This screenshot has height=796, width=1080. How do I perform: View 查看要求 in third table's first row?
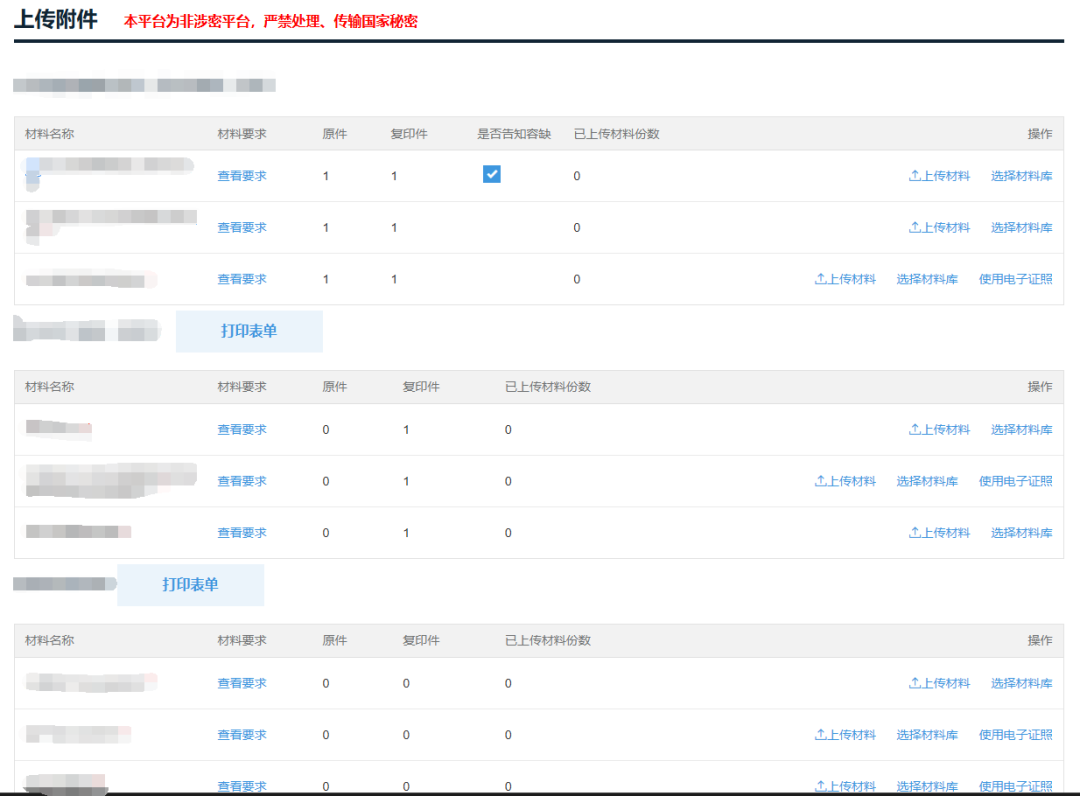click(242, 683)
